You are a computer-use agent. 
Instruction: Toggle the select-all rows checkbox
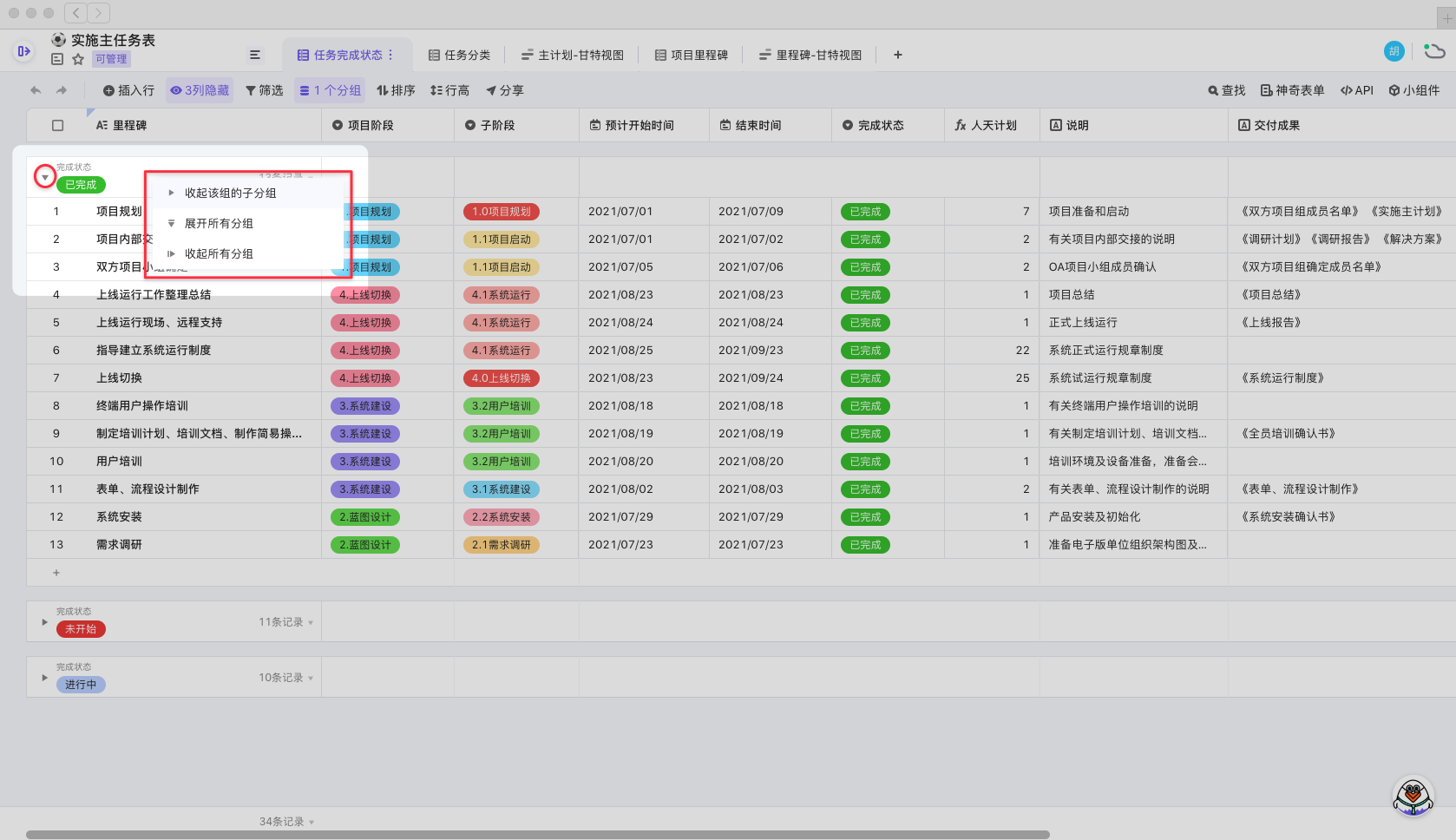coord(58,125)
